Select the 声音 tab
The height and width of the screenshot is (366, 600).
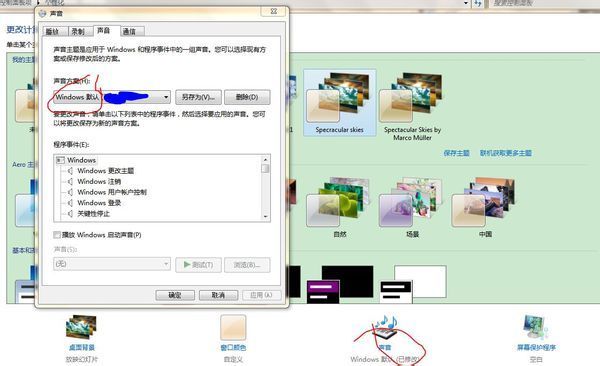tap(107, 30)
